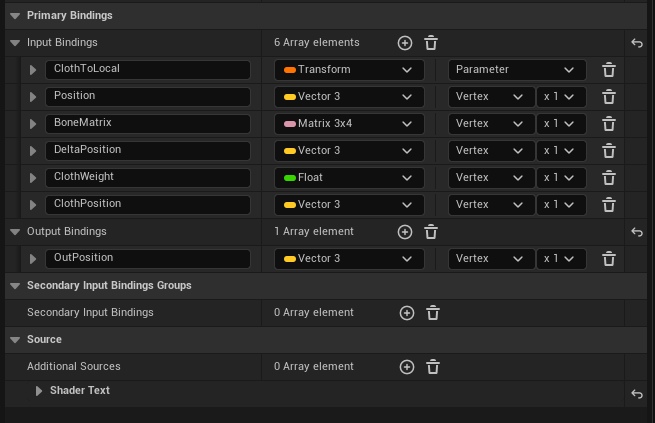Reset Input Bindings to default value

point(637,43)
